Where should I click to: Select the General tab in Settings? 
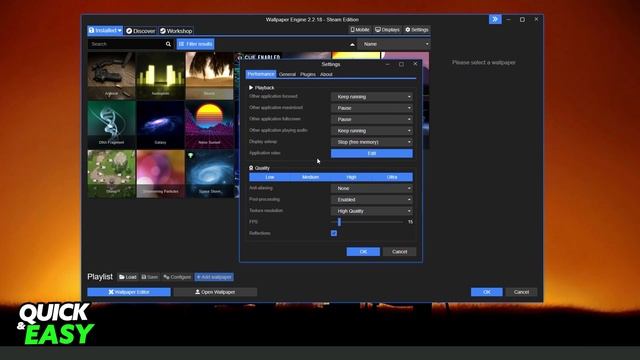coord(287,74)
